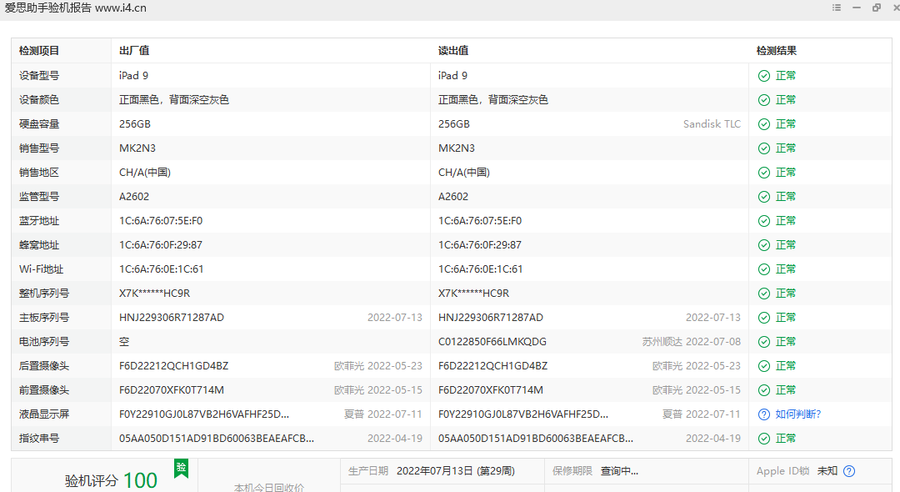Viewport: 900px width, 492px height.
Task: Click the 整机序列号 row label
Action: tap(44, 293)
